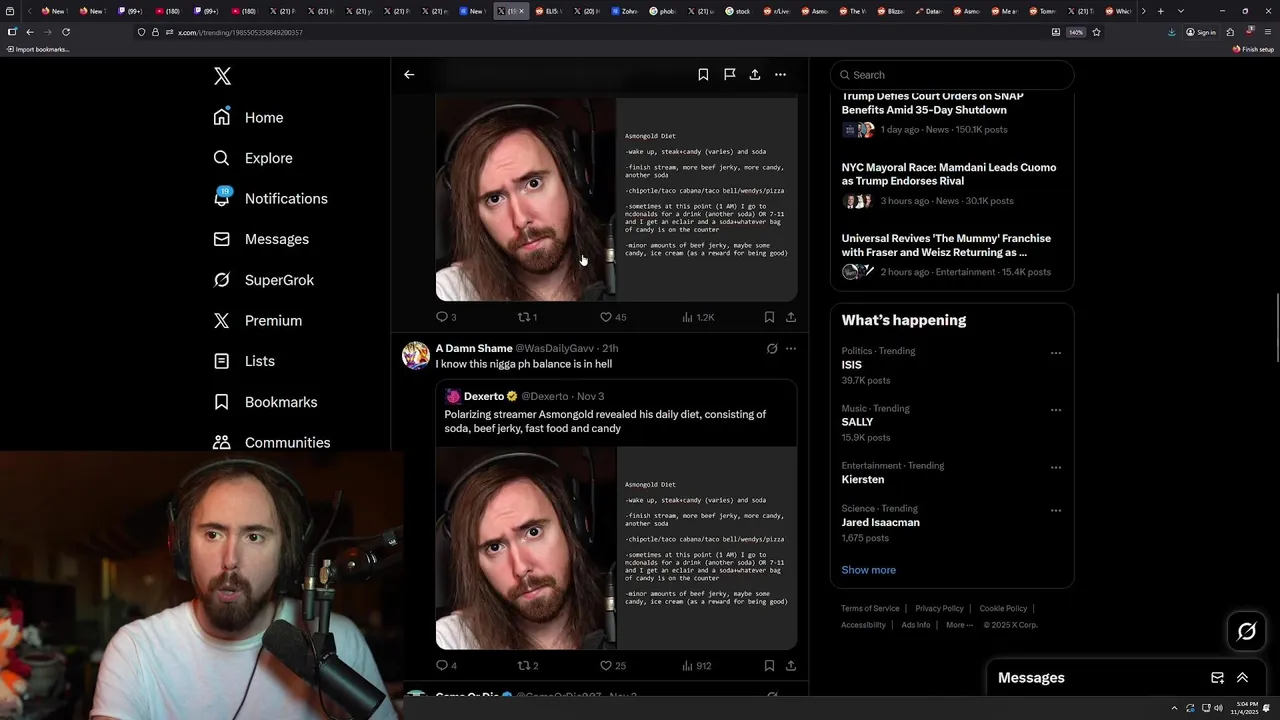Bookmark the post with 25 likes
Viewport: 1280px width, 720px height.
(x=769, y=665)
